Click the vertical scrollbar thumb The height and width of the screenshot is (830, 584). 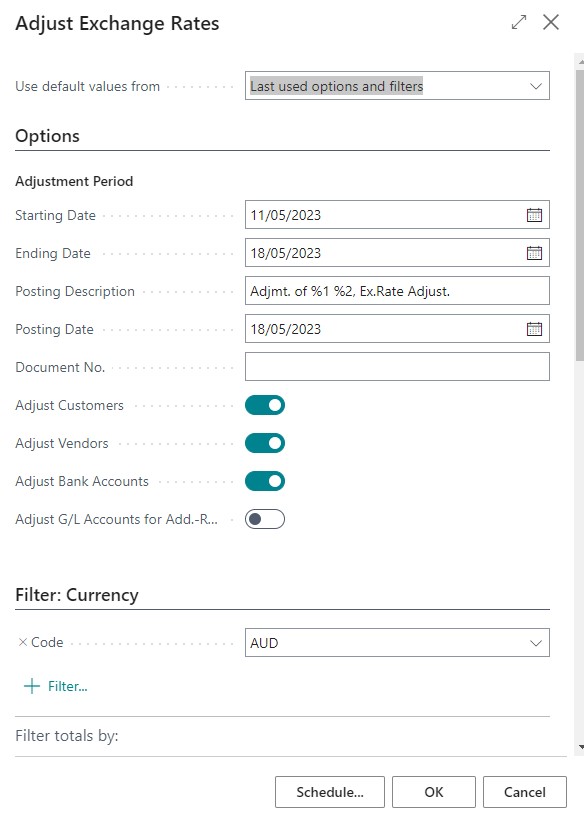coord(580,214)
